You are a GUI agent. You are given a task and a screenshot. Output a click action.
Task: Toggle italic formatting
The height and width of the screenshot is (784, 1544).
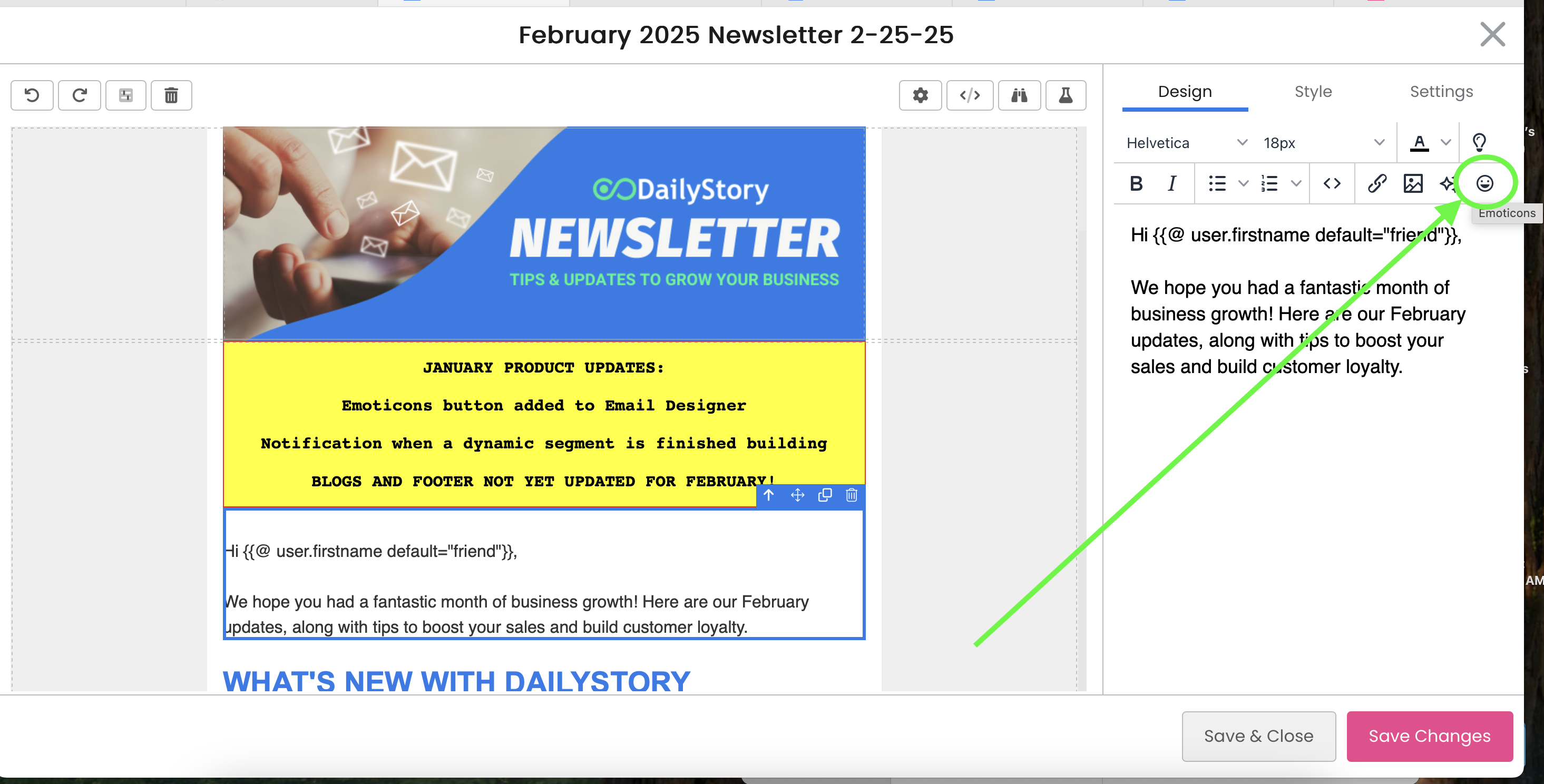1172,183
